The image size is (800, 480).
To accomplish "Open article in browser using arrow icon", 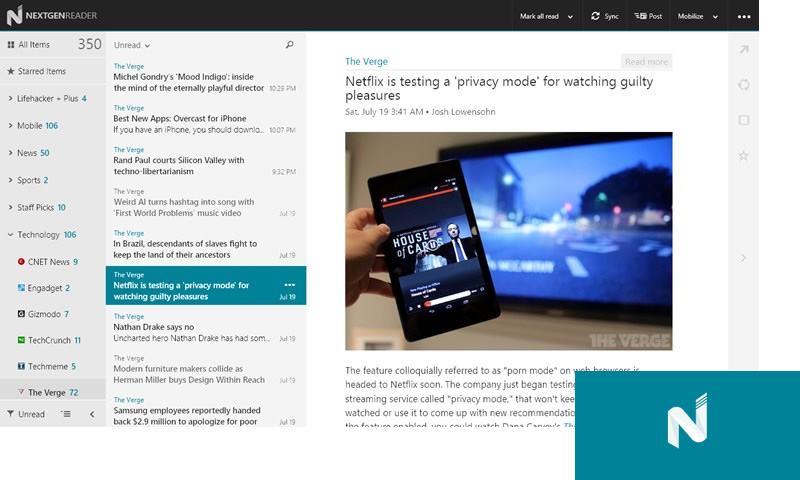I will click(x=743, y=50).
